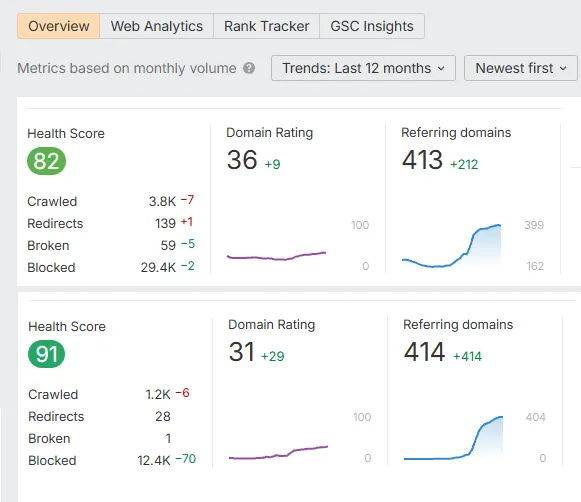Viewport: 581px width, 502px height.
Task: Click the Health Score 91 badge
Action: pos(46,354)
